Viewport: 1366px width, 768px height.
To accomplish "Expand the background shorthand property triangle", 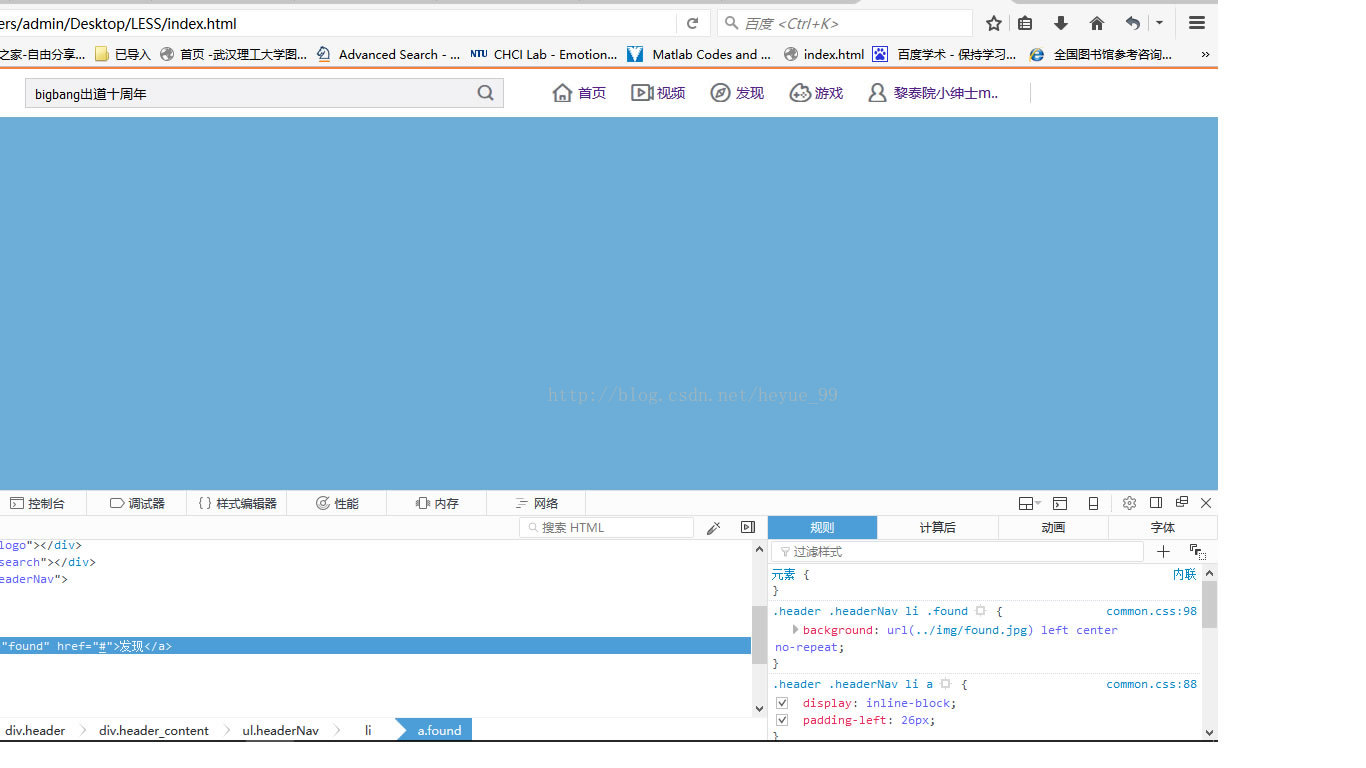I will click(x=796, y=630).
